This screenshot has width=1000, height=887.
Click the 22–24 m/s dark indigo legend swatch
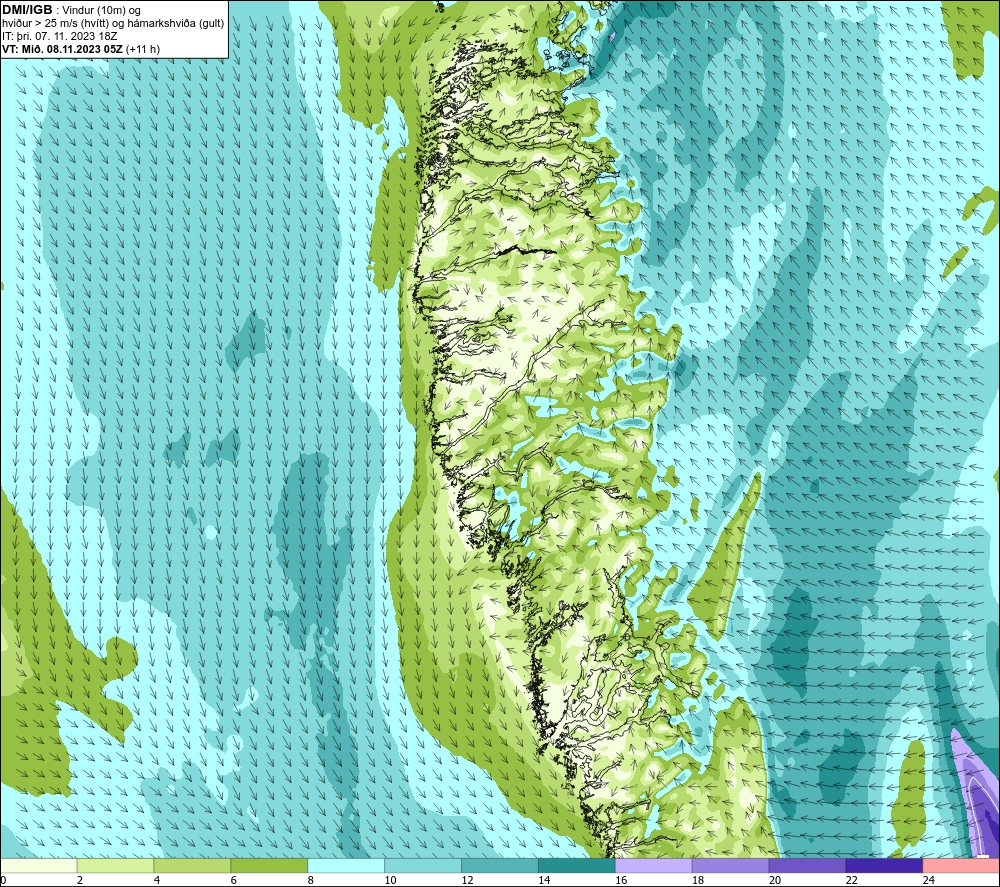[884, 865]
